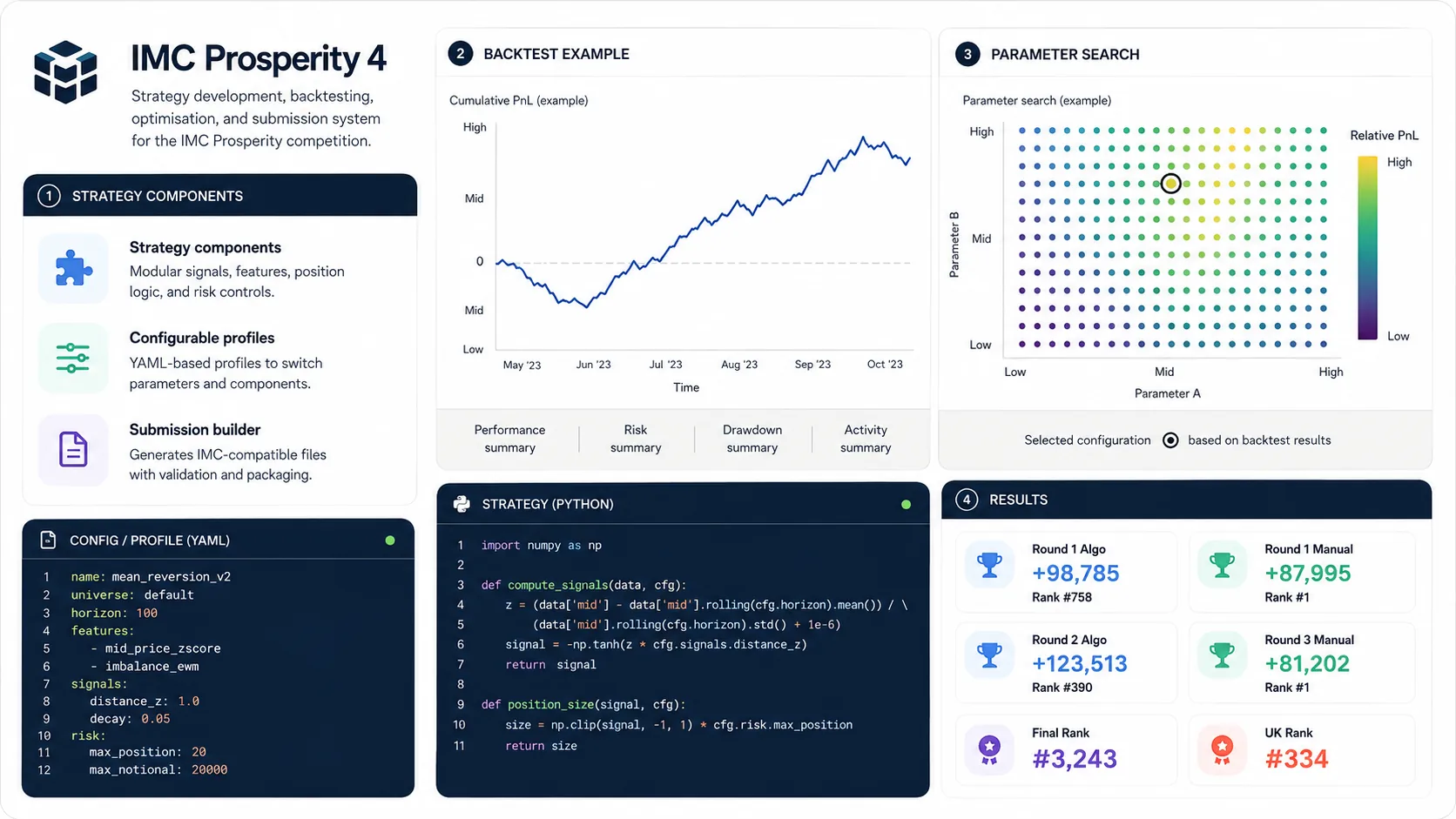Click the Rank #758 text
1456x819 pixels.
pos(1062,597)
